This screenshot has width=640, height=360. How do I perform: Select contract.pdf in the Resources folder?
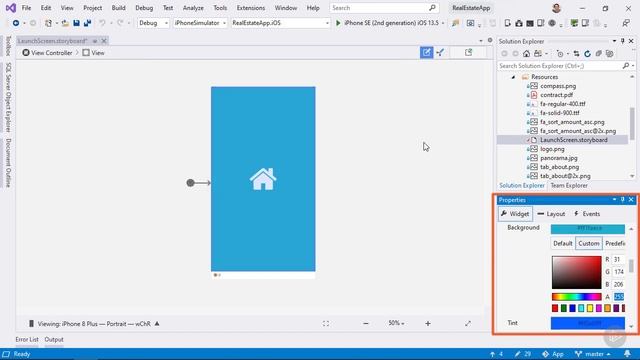coord(556,95)
